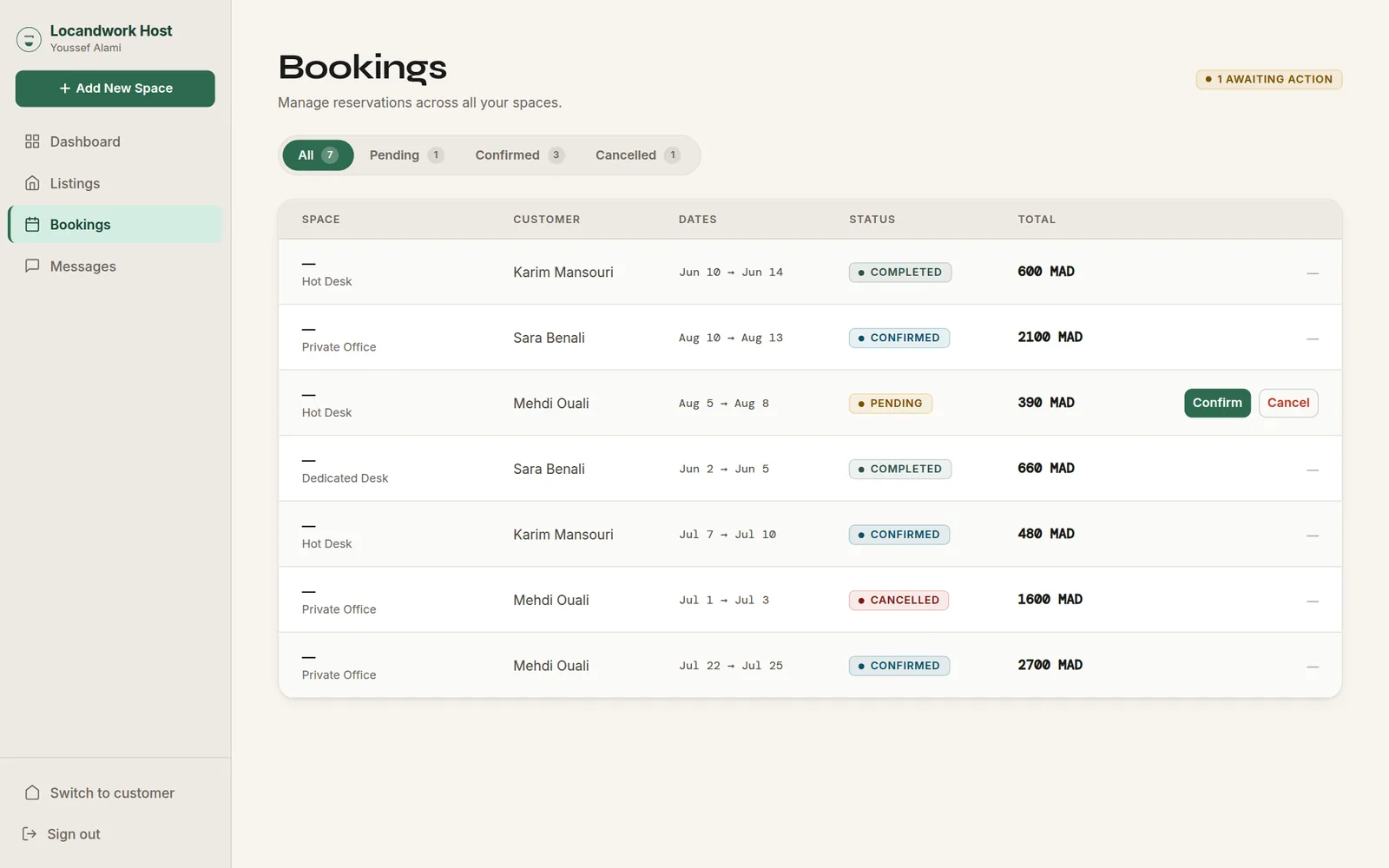Click the 2700 MAD total

point(1050,665)
